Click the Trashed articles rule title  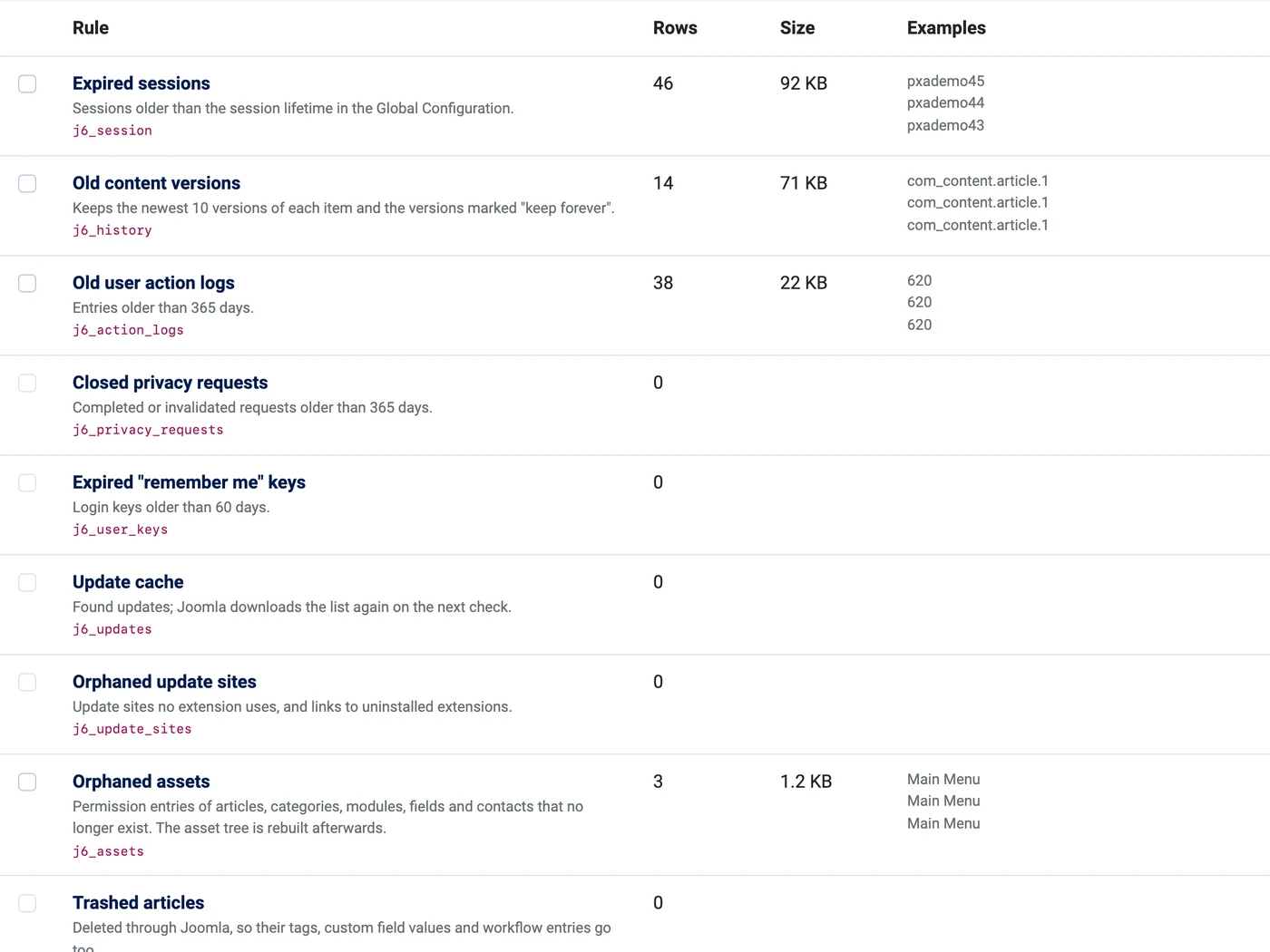pyautogui.click(x=138, y=903)
